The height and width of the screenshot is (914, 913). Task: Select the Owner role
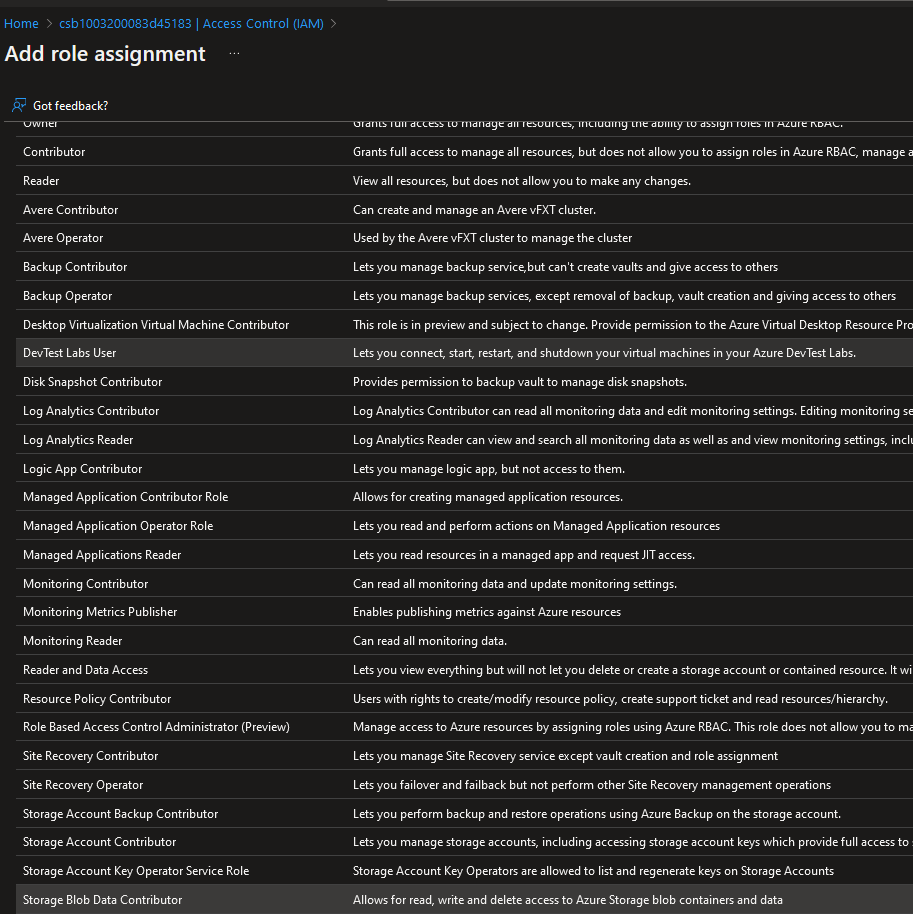point(40,122)
